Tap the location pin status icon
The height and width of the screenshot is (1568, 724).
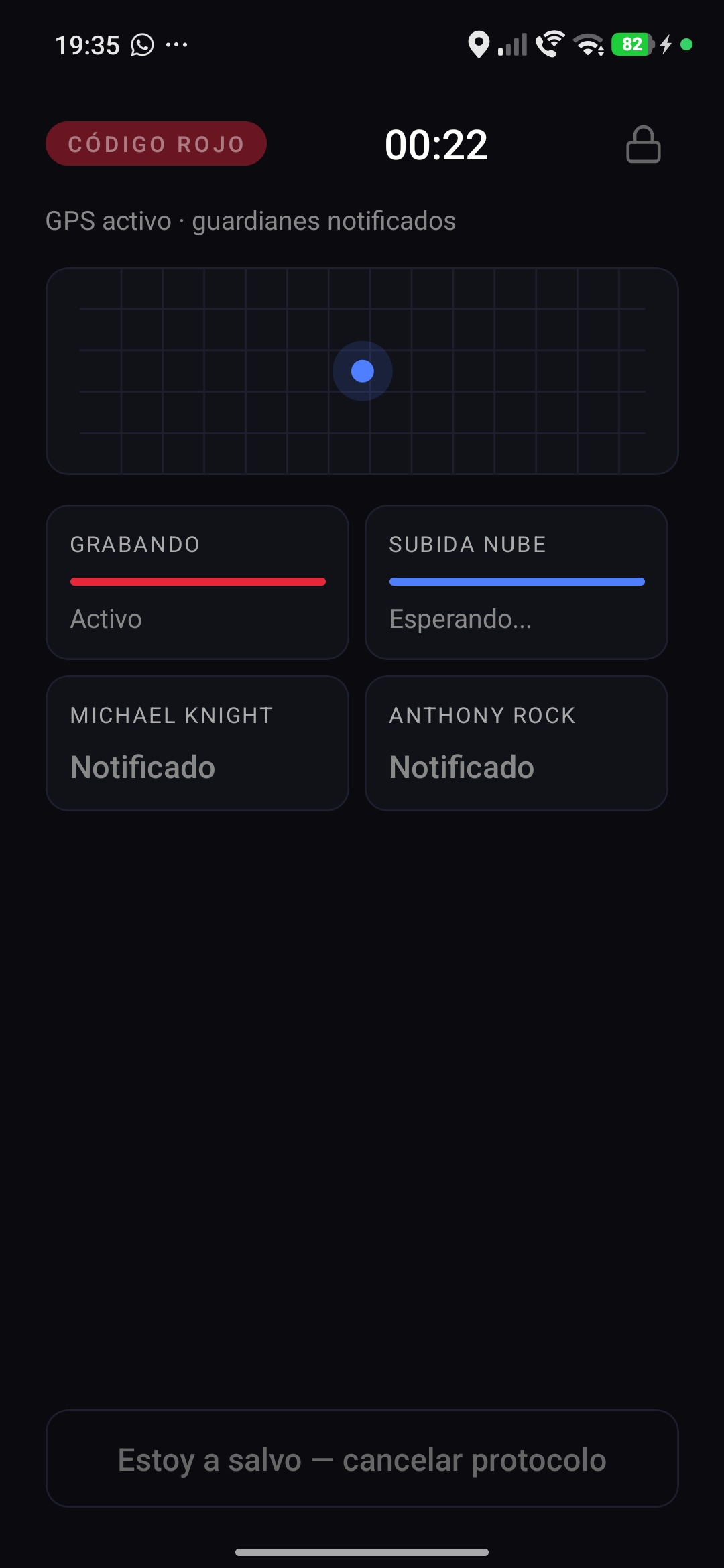[x=478, y=45]
